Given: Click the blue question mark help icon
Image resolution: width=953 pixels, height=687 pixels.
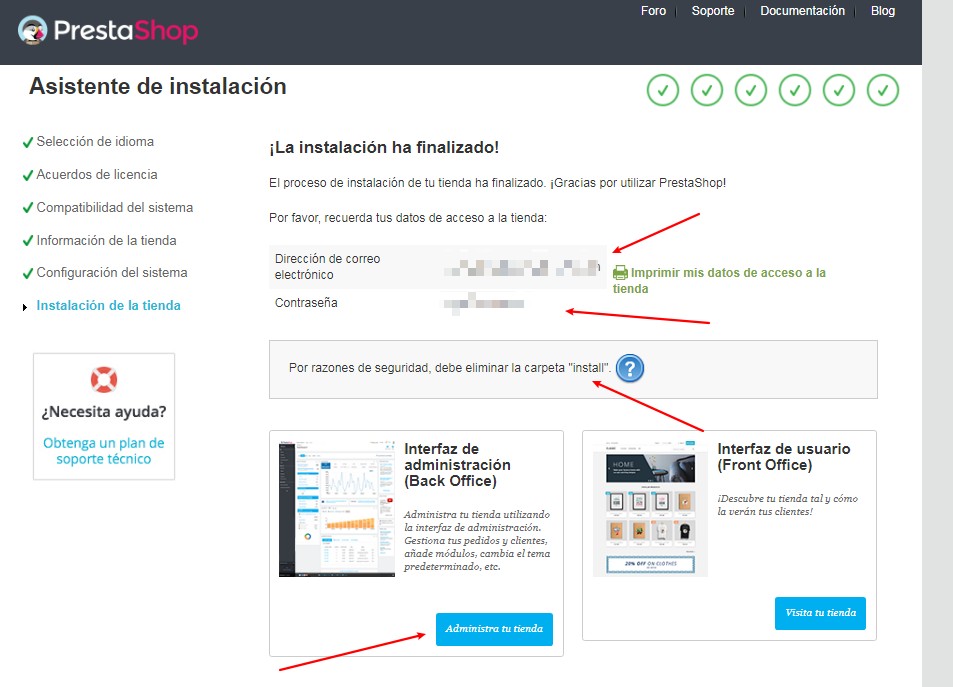Looking at the screenshot, I should (x=629, y=369).
